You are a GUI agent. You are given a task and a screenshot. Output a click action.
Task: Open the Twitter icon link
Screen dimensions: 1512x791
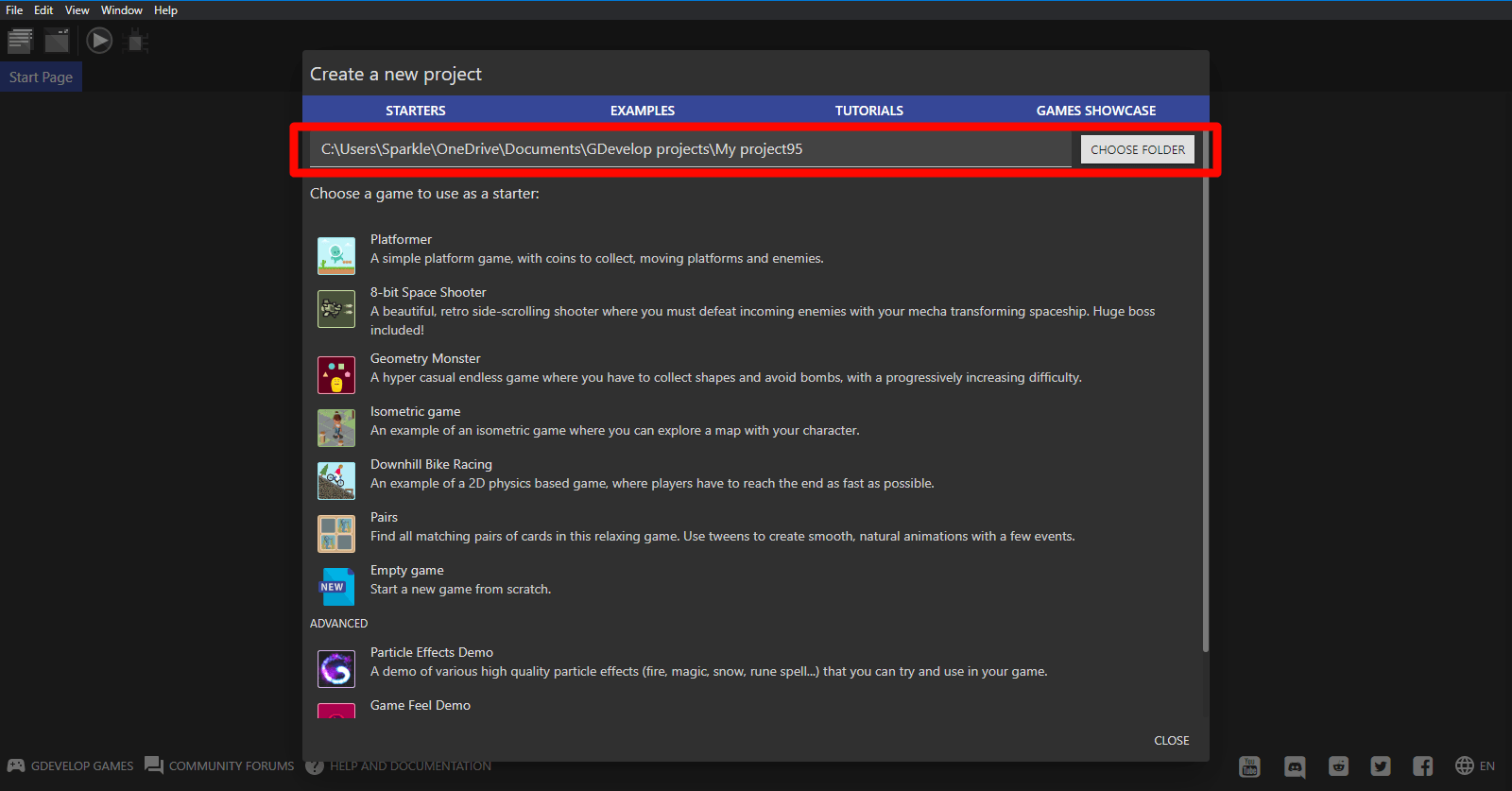(x=1381, y=766)
